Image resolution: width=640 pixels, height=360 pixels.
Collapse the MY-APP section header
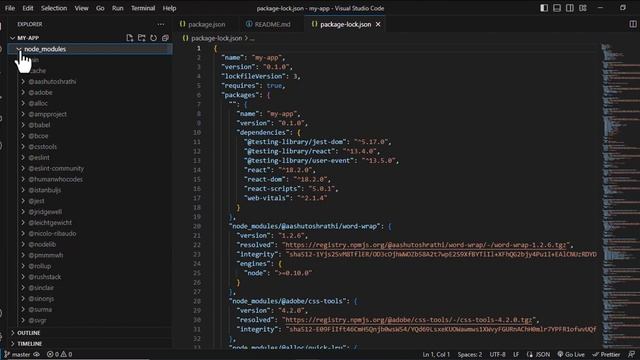click(x=12, y=38)
